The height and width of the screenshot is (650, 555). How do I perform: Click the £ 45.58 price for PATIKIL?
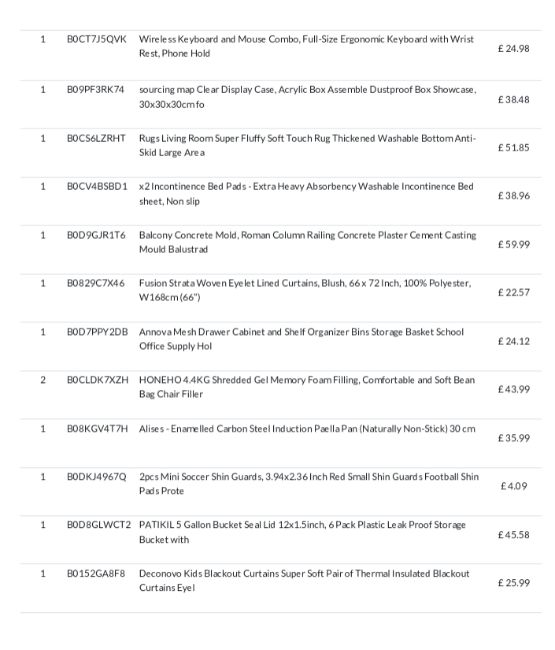click(514, 535)
